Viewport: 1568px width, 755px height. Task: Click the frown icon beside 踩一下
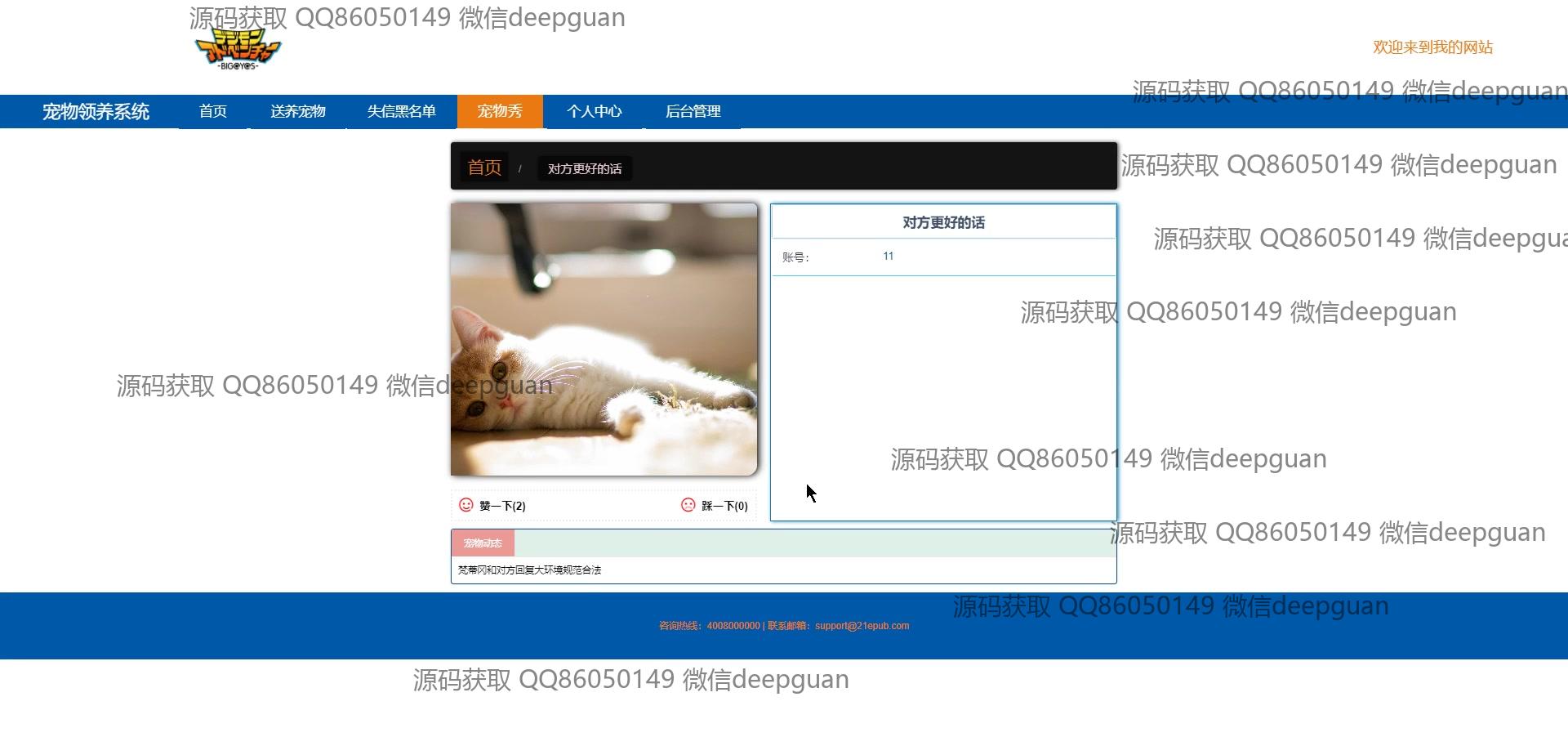688,505
